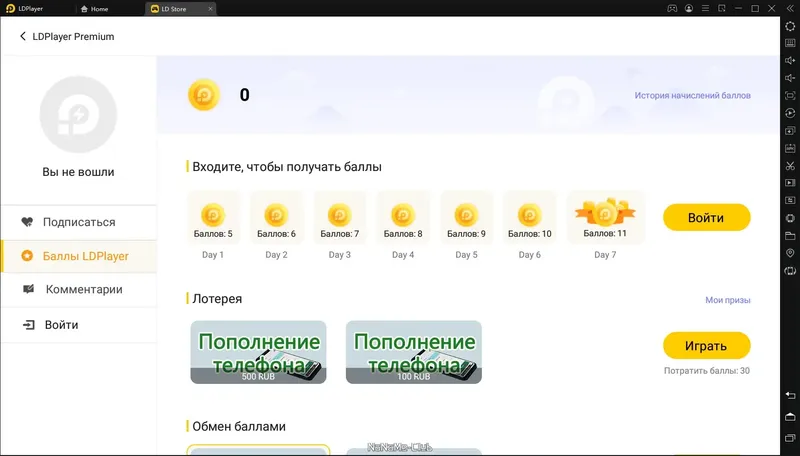800x456 pixels.
Task: Select the Day 7 bonus reward card
Action: [605, 218]
